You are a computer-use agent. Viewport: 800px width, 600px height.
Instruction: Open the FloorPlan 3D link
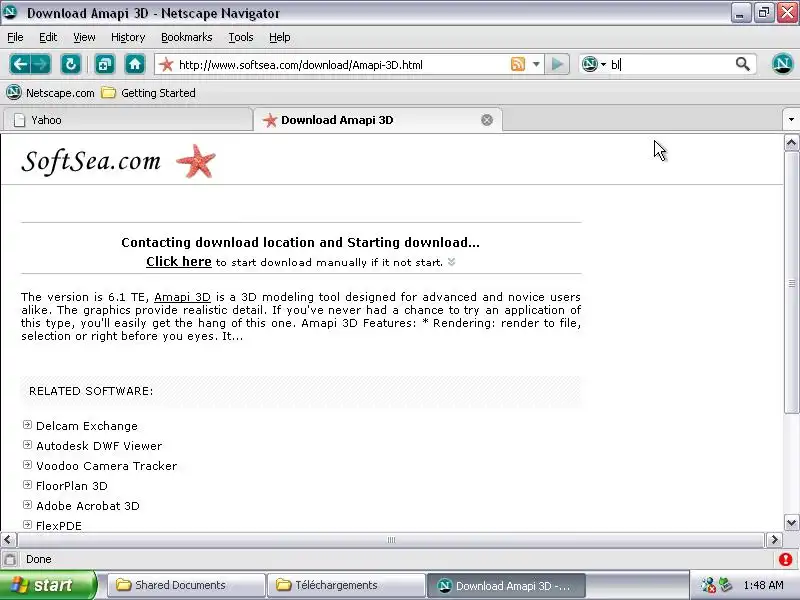click(x=72, y=486)
